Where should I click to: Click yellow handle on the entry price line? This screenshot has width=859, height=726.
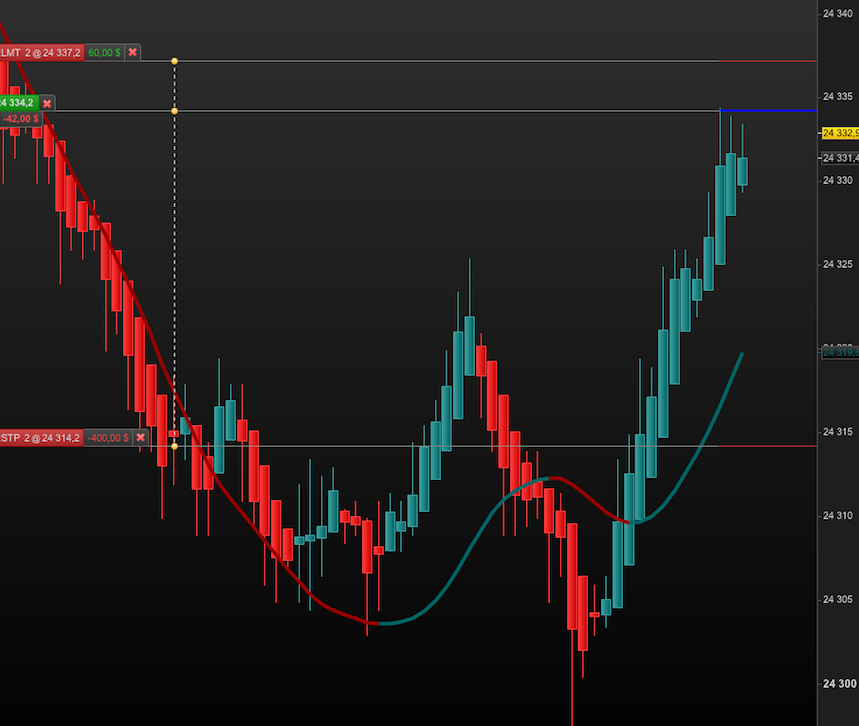click(x=174, y=111)
